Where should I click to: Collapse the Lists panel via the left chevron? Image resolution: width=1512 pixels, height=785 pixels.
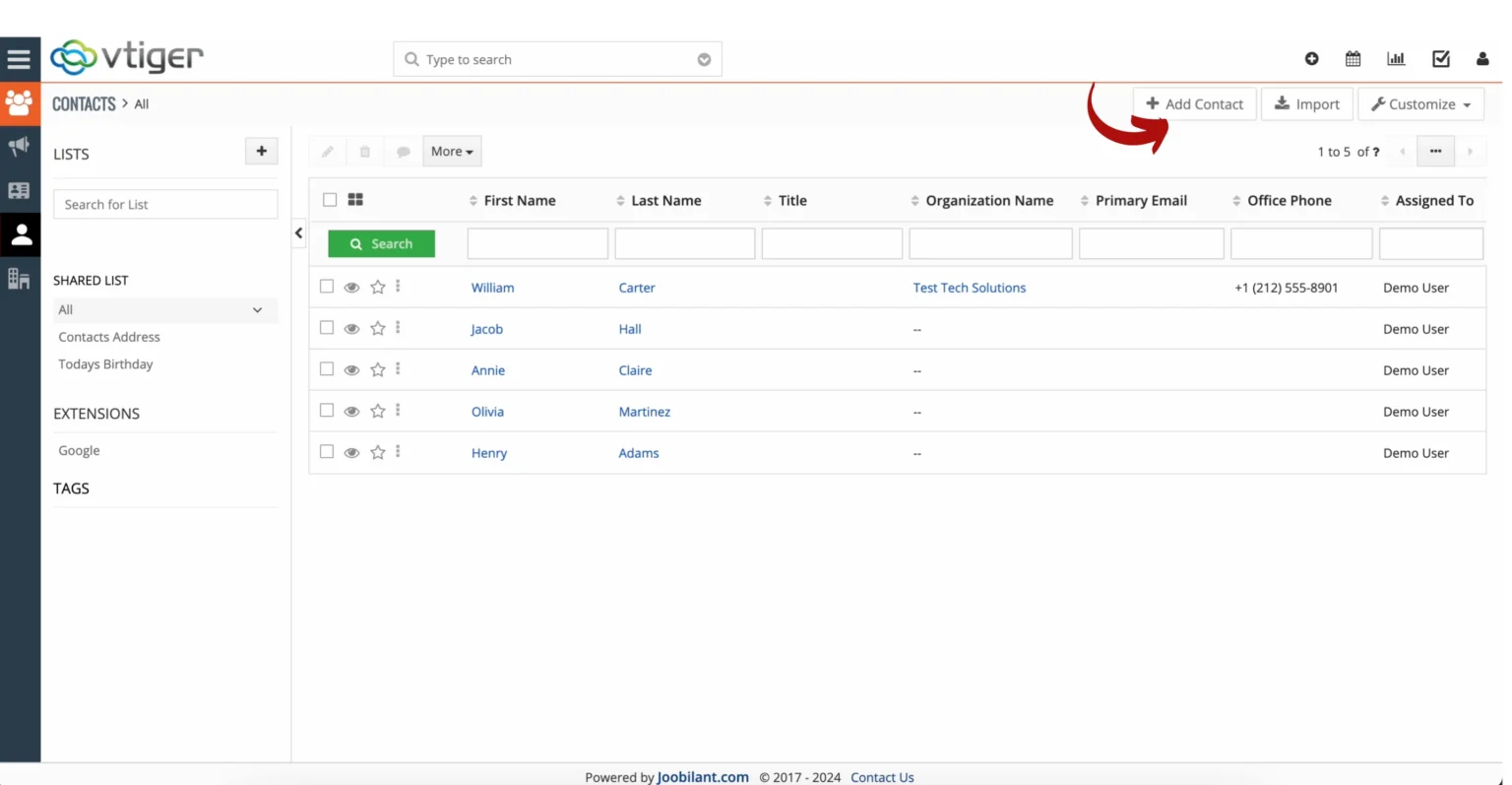tap(298, 233)
